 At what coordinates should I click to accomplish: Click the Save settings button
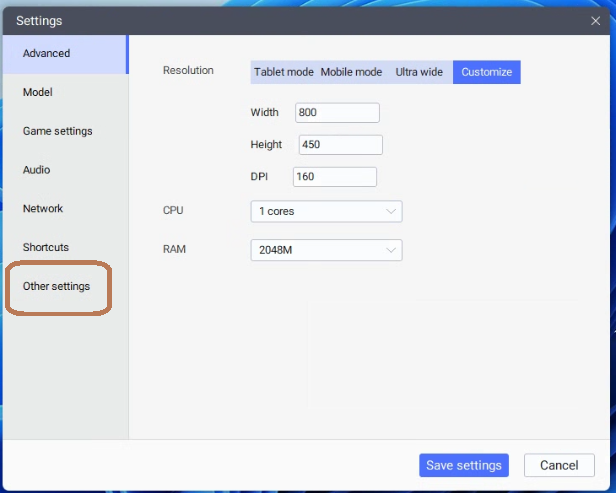(464, 465)
